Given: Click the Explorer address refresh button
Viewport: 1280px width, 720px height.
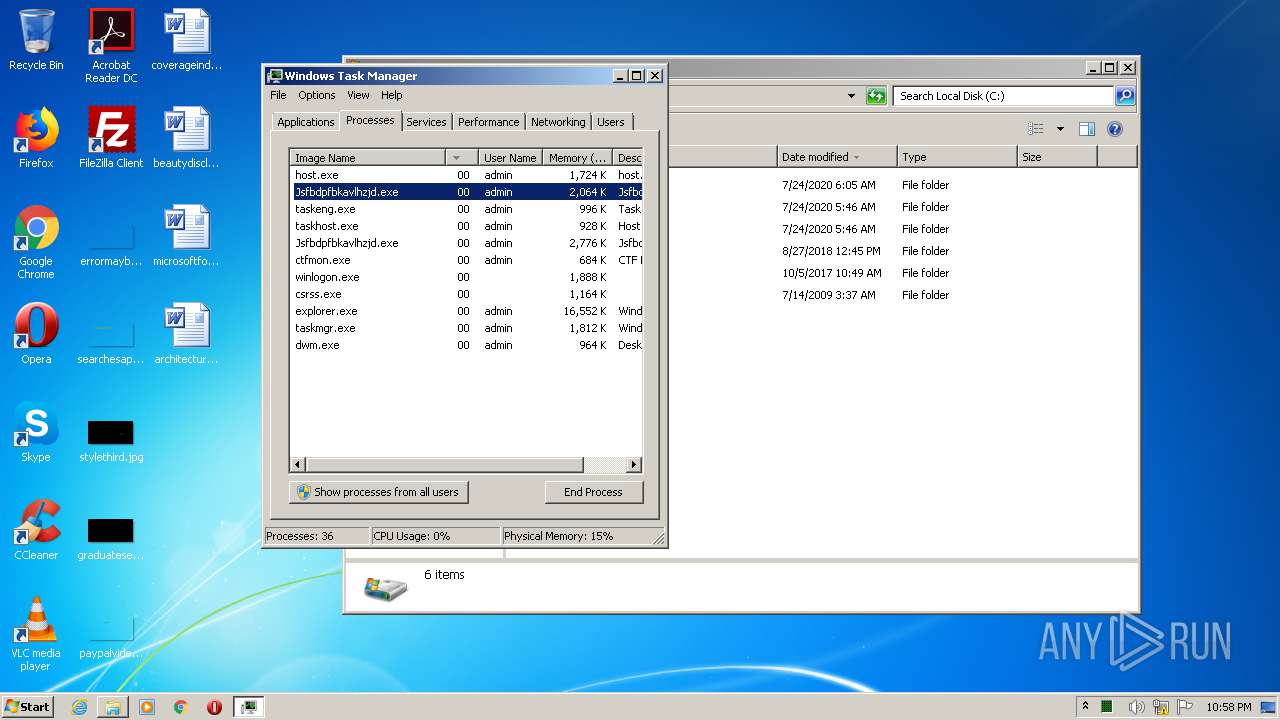Looking at the screenshot, I should click(876, 96).
